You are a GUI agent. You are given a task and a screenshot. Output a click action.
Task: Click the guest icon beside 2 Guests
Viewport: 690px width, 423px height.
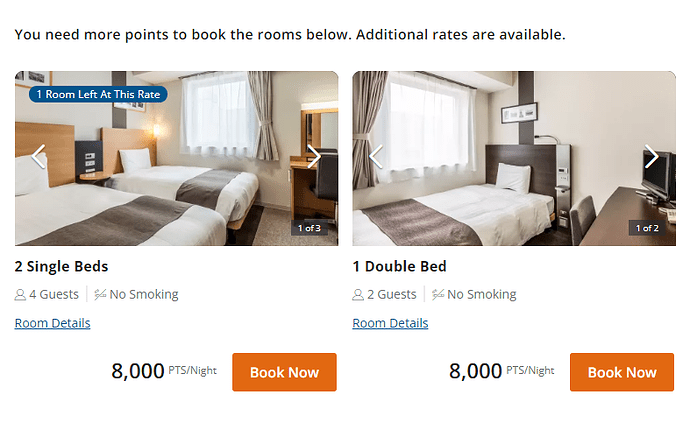(358, 294)
